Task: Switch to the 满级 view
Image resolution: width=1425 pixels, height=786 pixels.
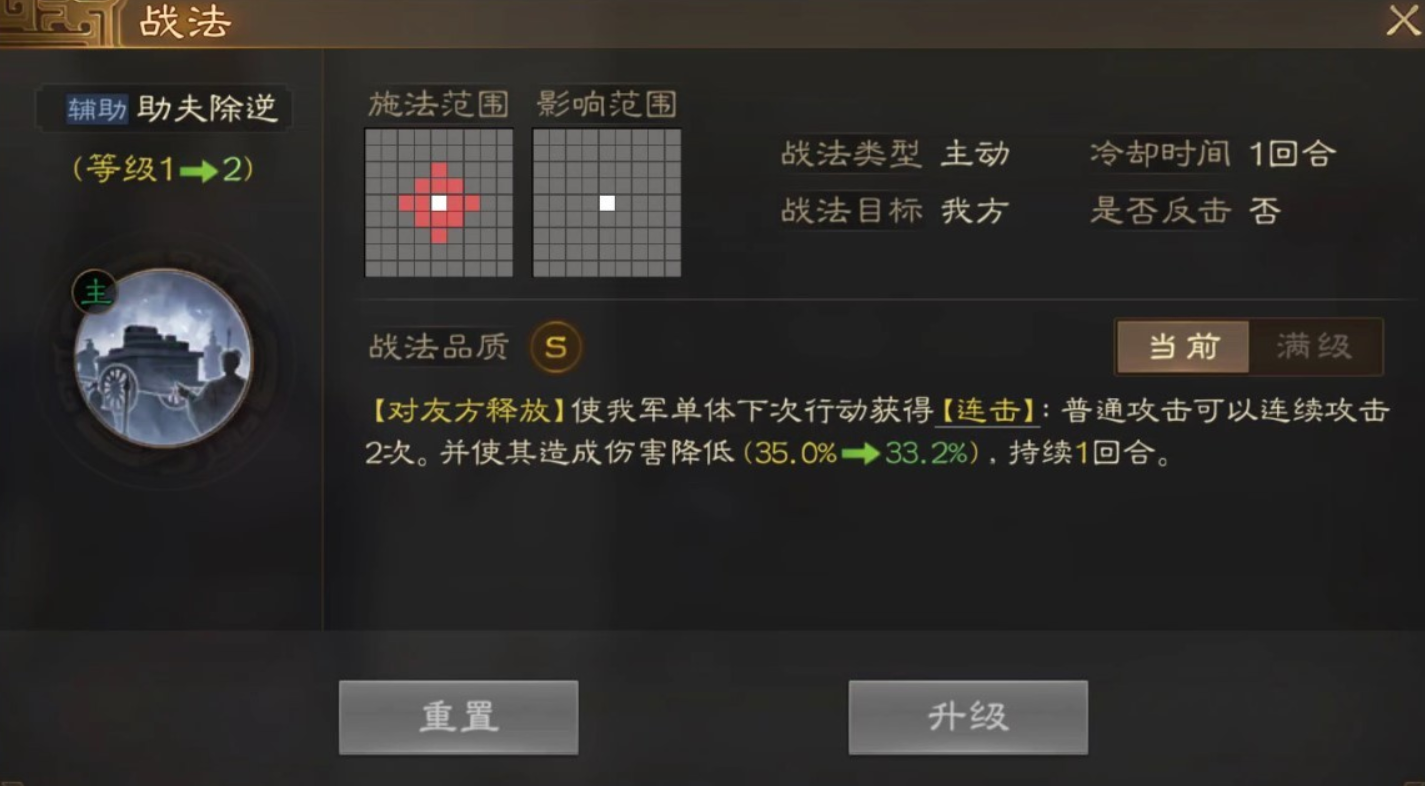Action: 1315,347
